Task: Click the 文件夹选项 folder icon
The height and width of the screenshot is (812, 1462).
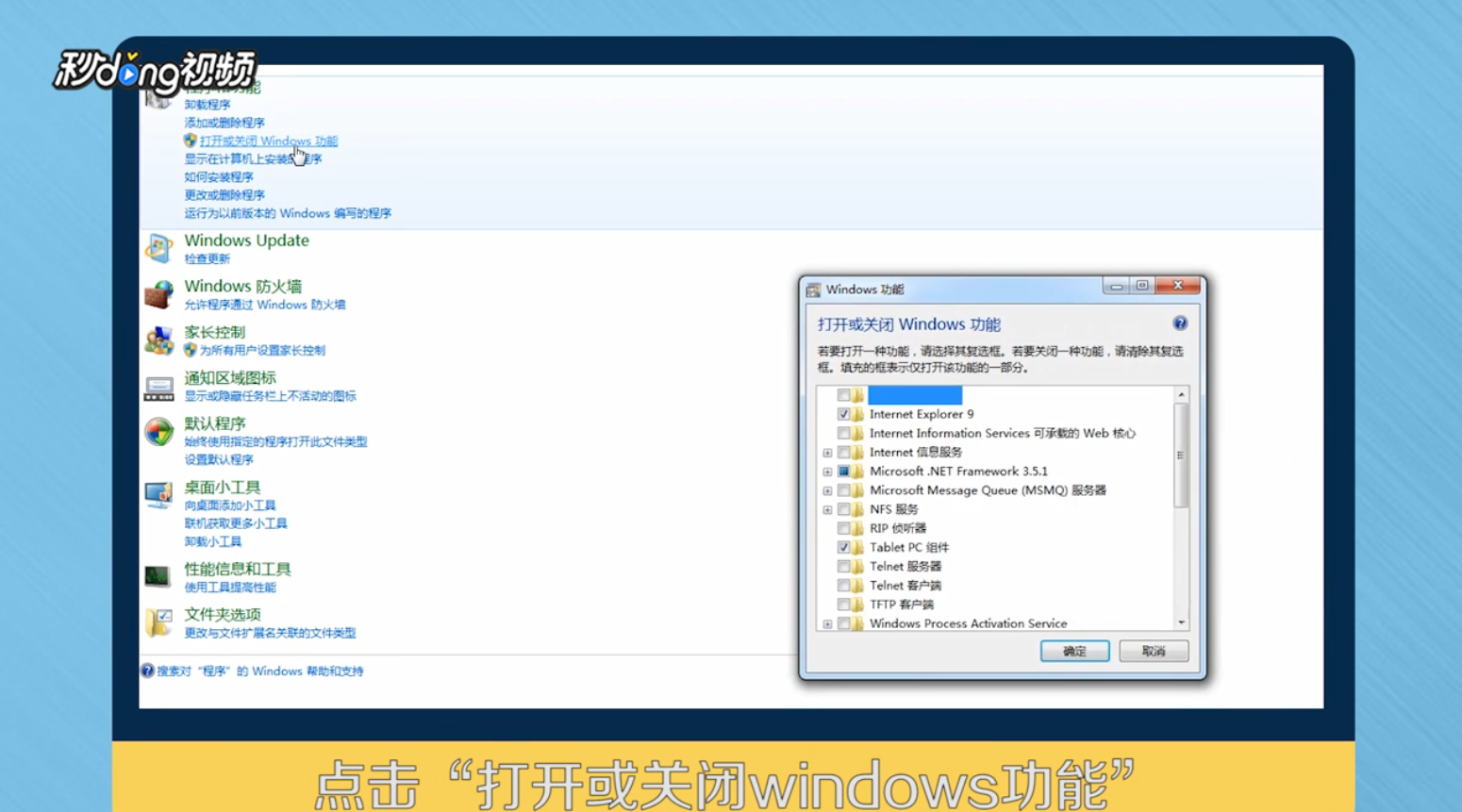Action: (x=158, y=622)
